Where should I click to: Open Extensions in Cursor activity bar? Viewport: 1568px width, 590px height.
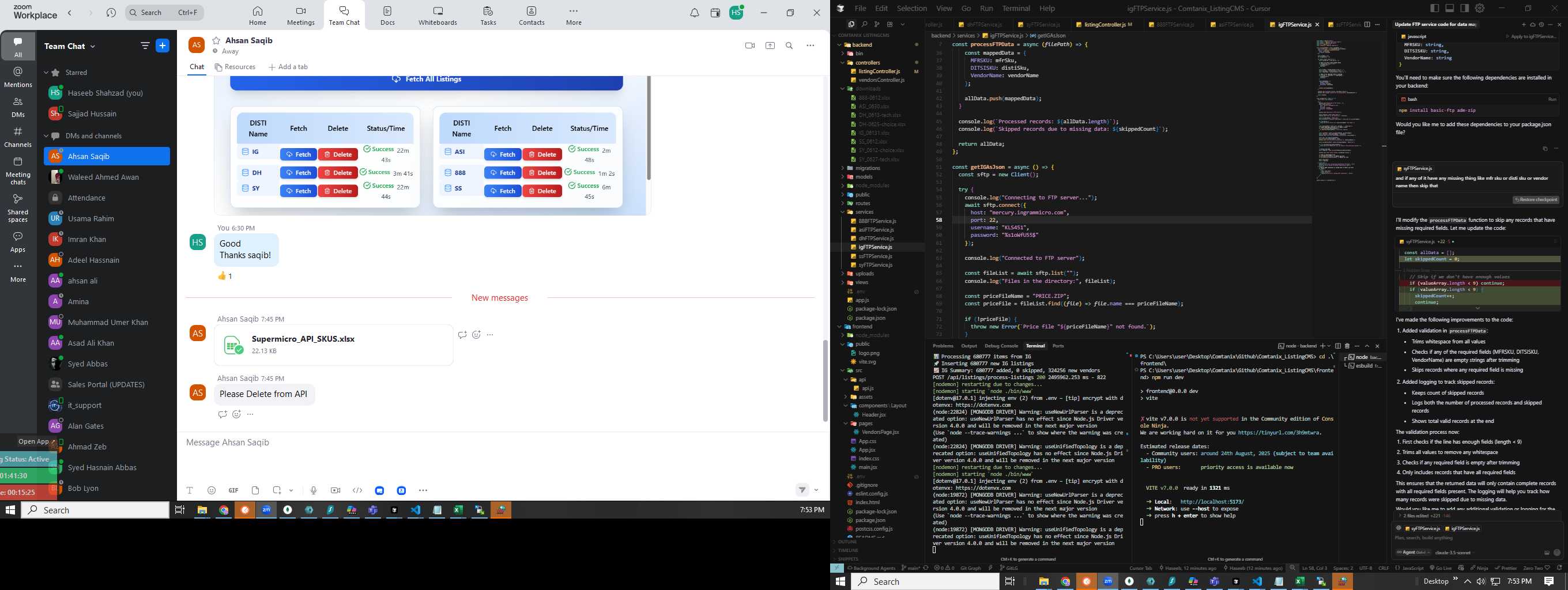(890, 24)
